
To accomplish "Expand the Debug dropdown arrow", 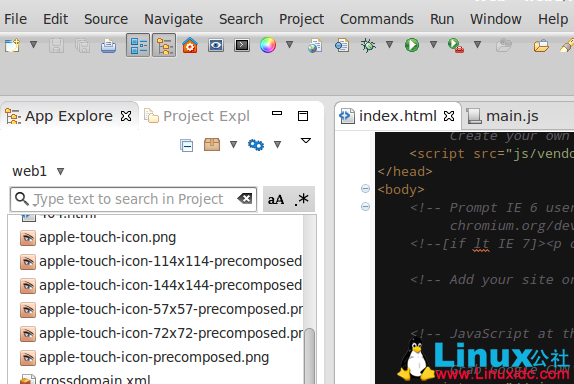I will [390, 45].
